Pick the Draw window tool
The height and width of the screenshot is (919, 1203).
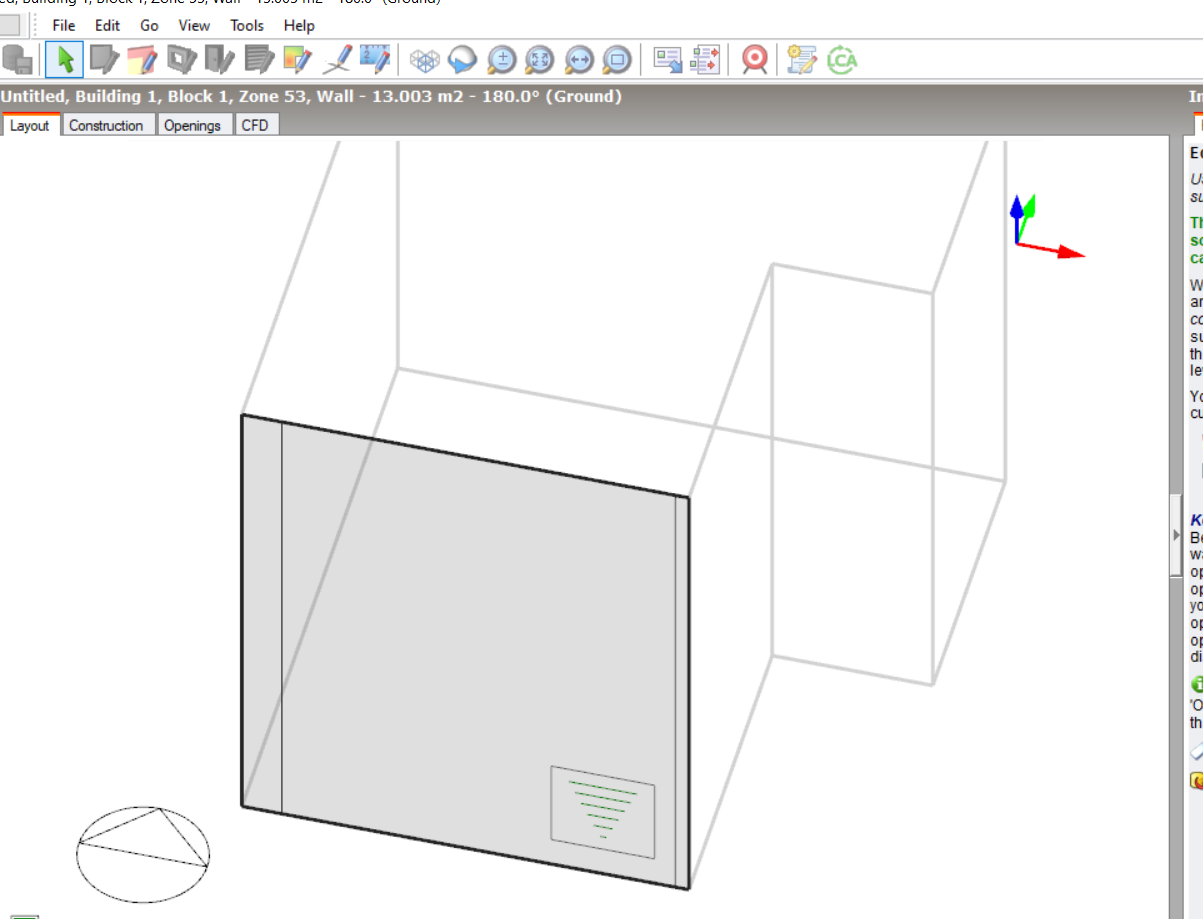click(x=181, y=60)
